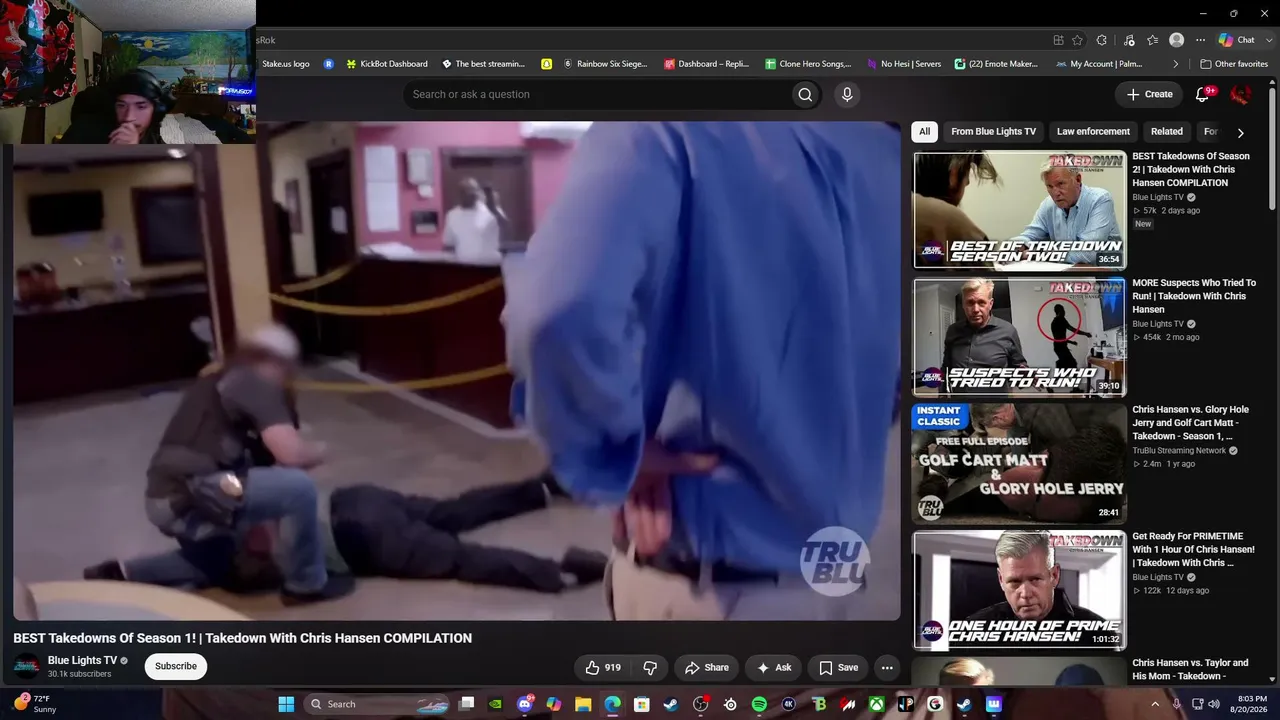This screenshot has width=1280, height=720.
Task: Click the YouTube search input field
Action: coord(596,94)
